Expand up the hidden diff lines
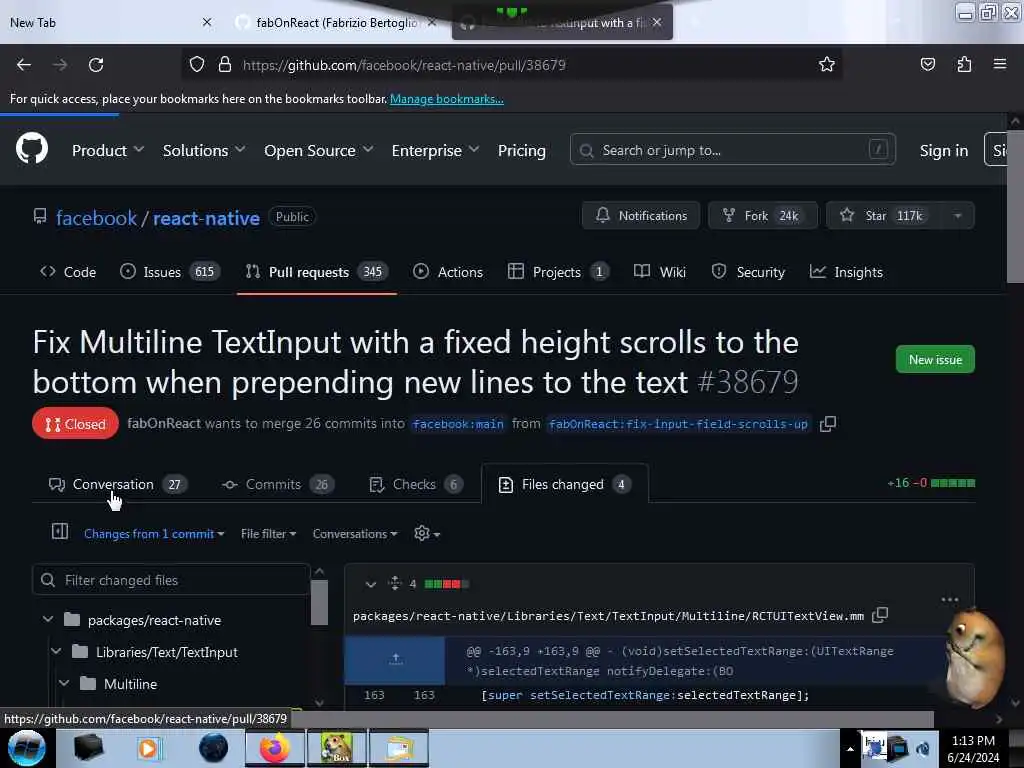 click(x=395, y=660)
